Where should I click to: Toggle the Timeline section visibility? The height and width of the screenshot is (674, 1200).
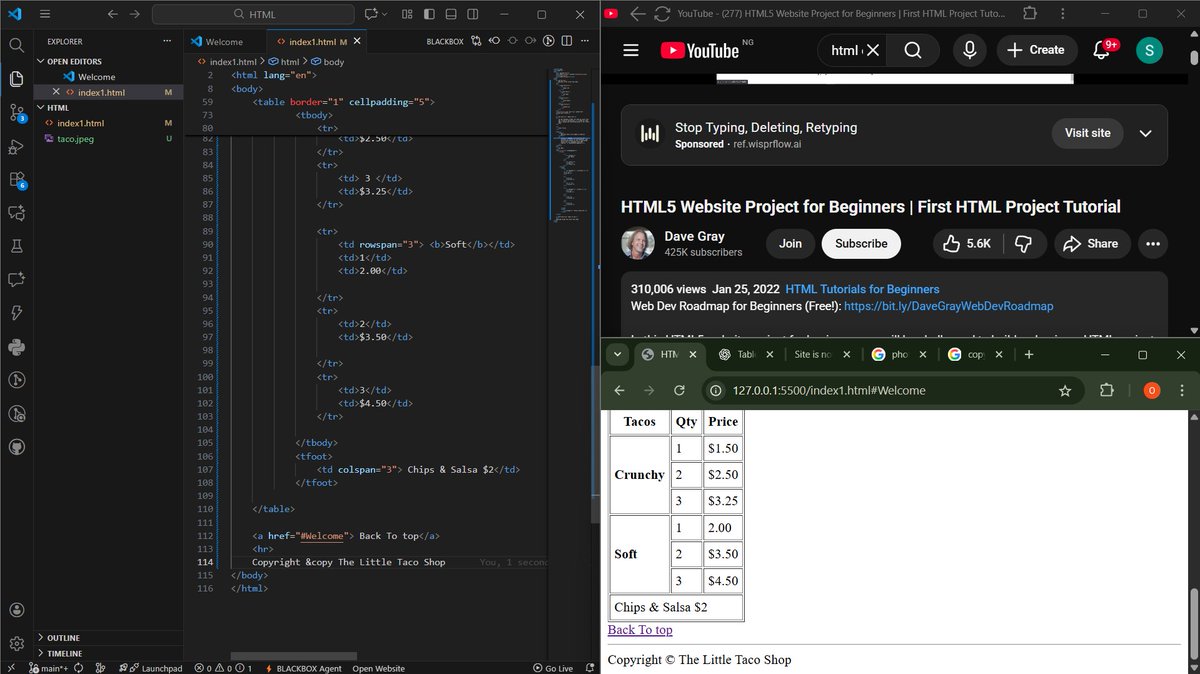(x=64, y=653)
